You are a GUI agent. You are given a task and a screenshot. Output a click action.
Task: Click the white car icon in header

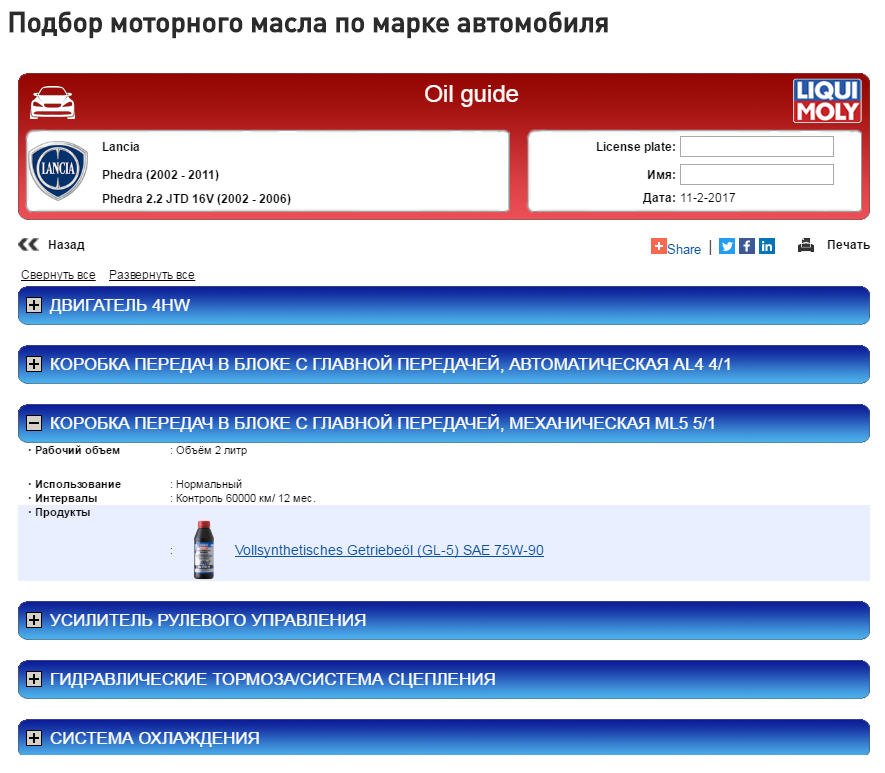click(x=52, y=102)
